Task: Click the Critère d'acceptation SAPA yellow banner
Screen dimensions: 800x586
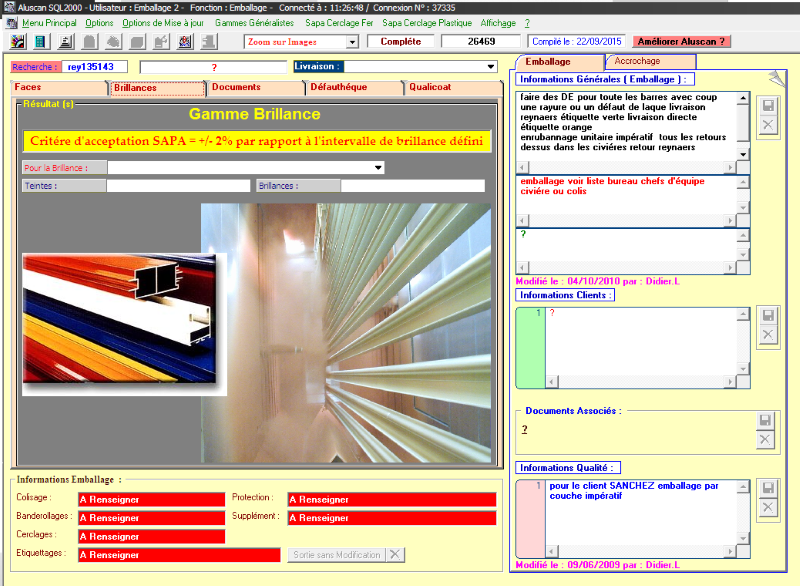Action: (x=257, y=141)
